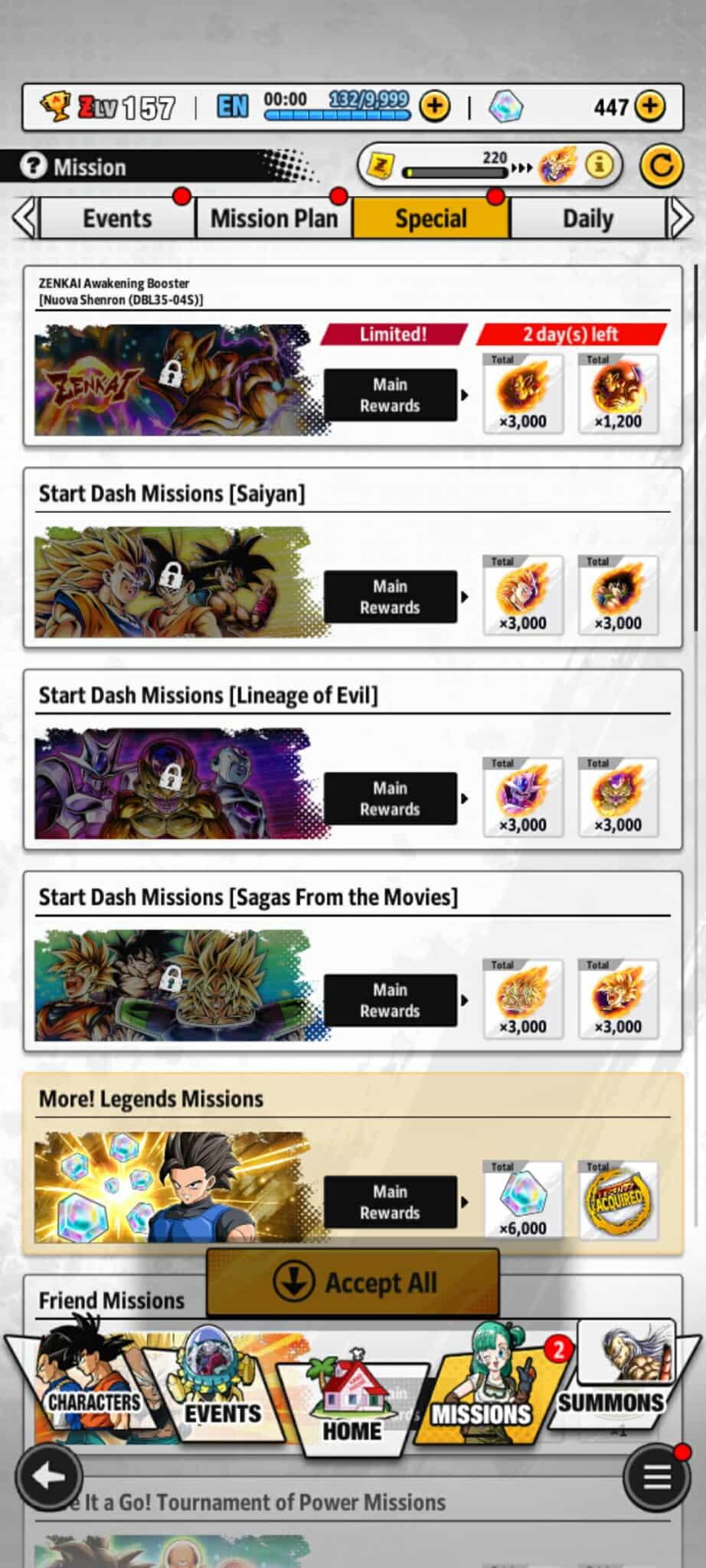Expand Main Rewards for Start Dash Saiyan
The height and width of the screenshot is (1568, 706).
tap(391, 596)
